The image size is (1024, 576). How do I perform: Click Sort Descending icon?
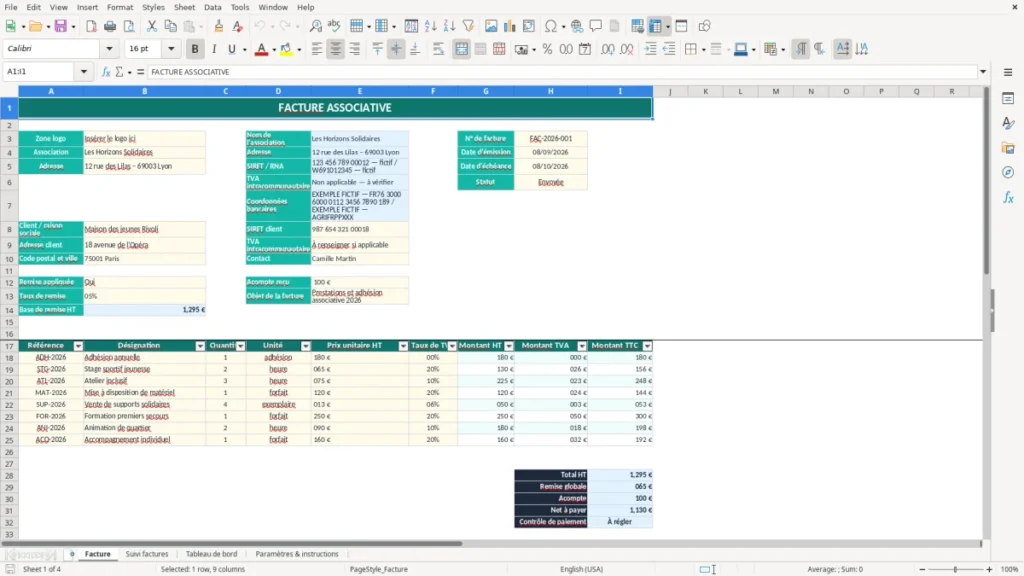coord(449,26)
